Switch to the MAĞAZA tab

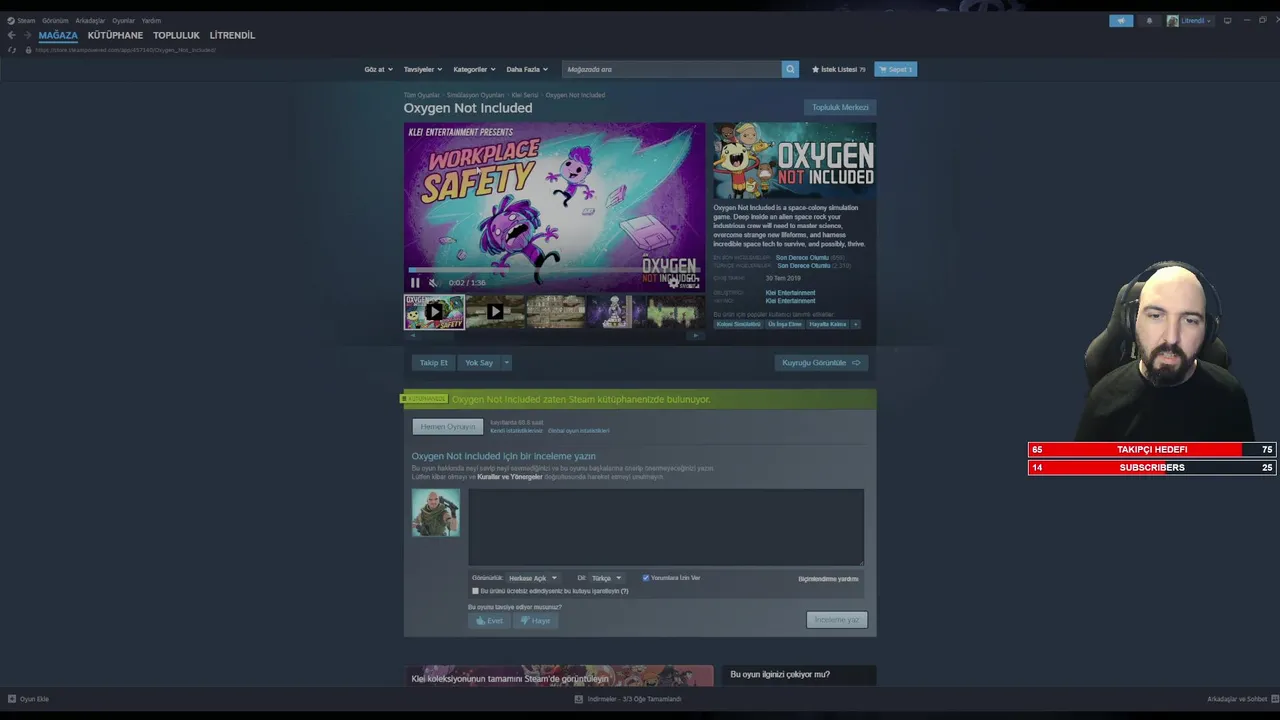pos(58,35)
